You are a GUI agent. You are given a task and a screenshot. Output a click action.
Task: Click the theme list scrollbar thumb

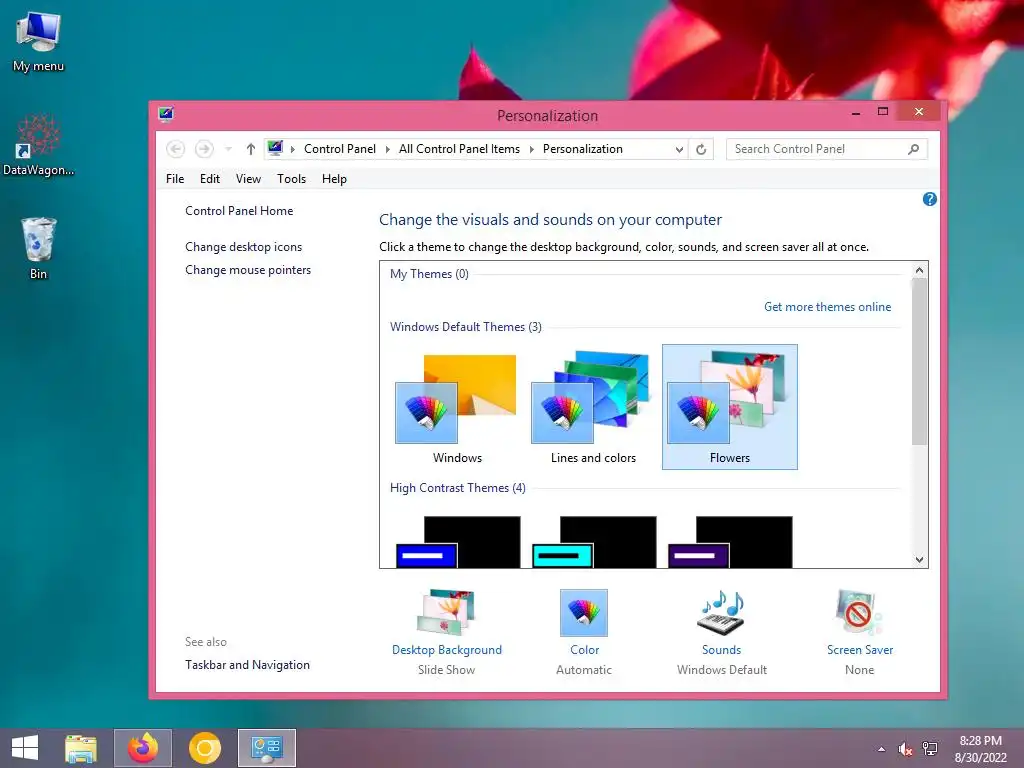(x=920, y=361)
